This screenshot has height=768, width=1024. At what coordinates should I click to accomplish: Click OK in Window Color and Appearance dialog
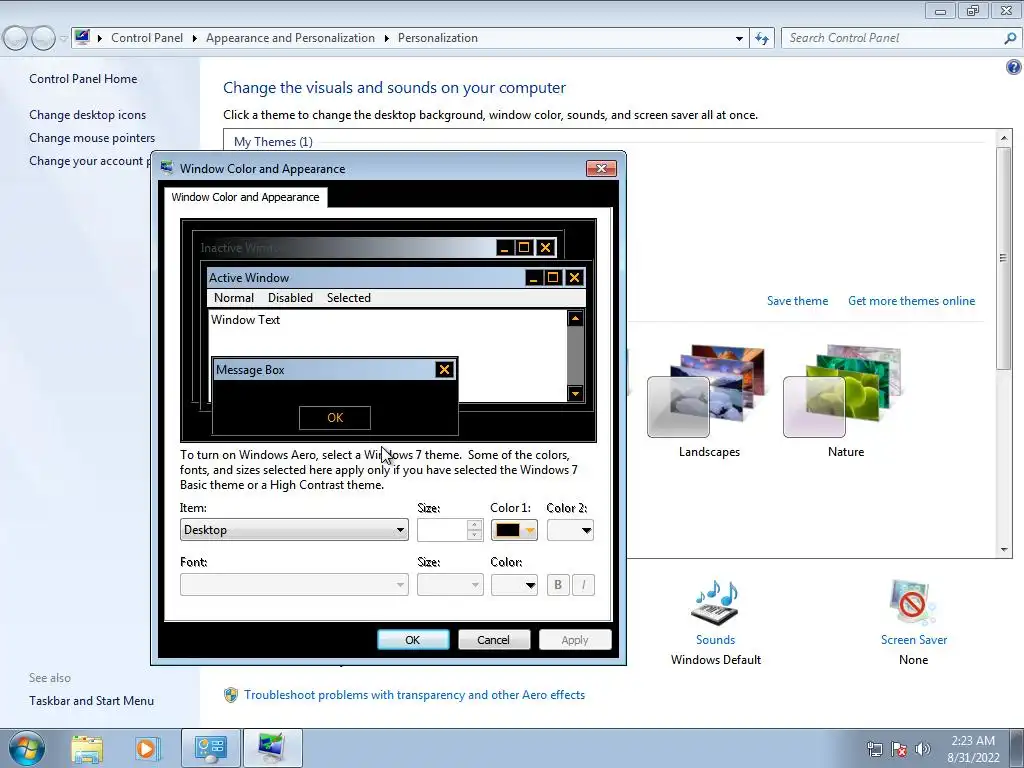(413, 640)
